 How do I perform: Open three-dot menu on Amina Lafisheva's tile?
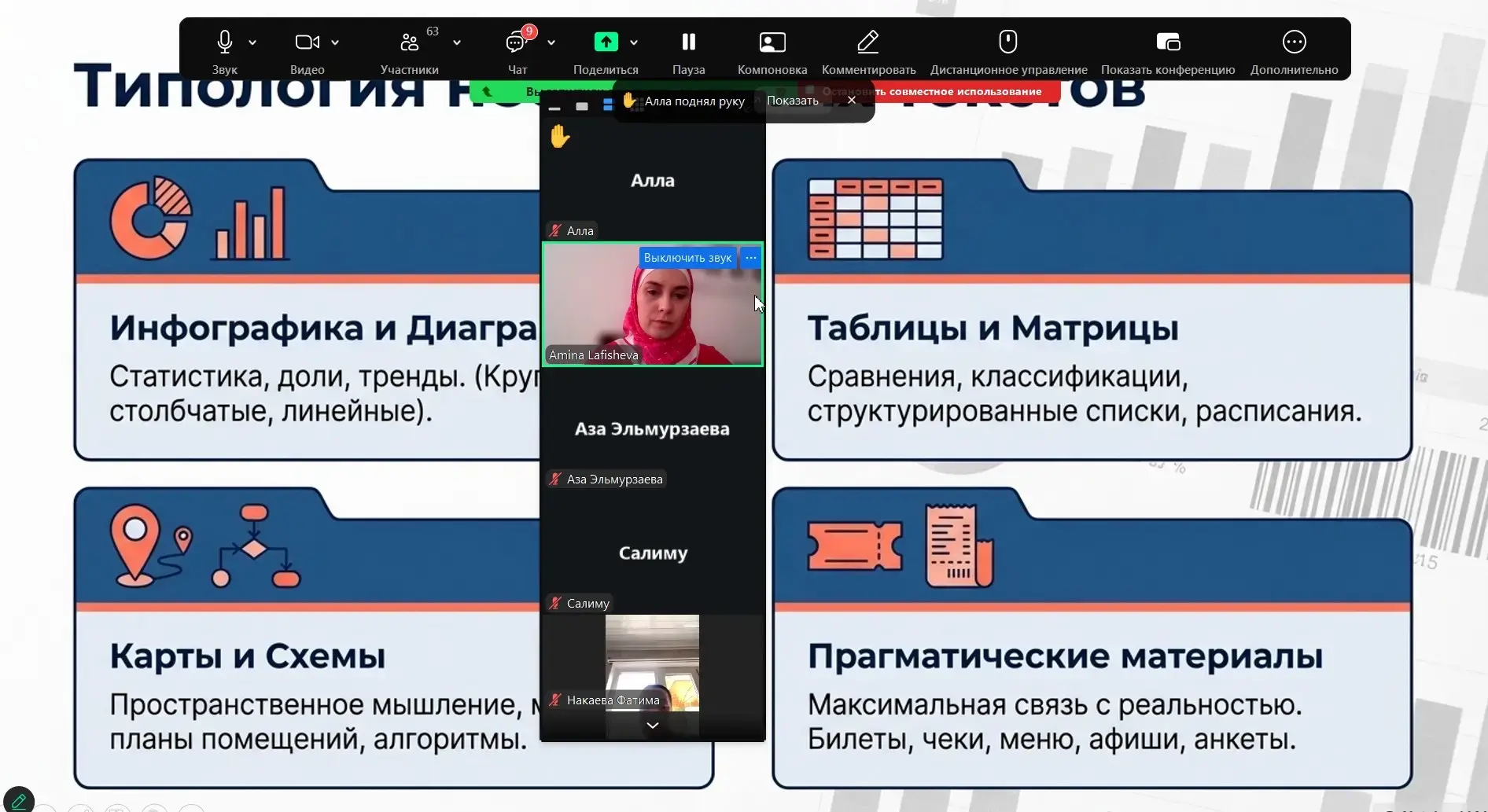point(751,258)
